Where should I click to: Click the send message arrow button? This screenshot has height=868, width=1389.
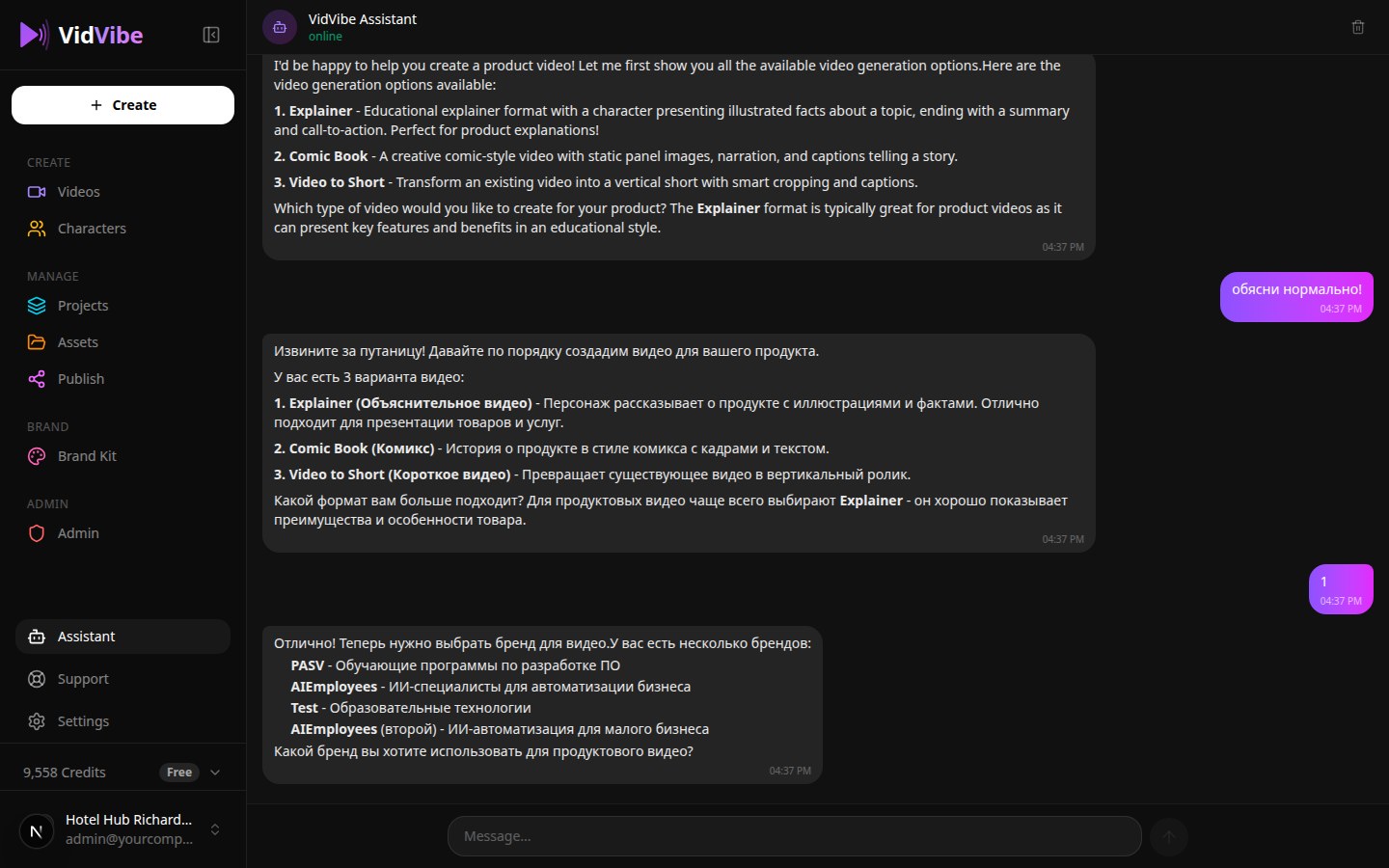[1168, 836]
